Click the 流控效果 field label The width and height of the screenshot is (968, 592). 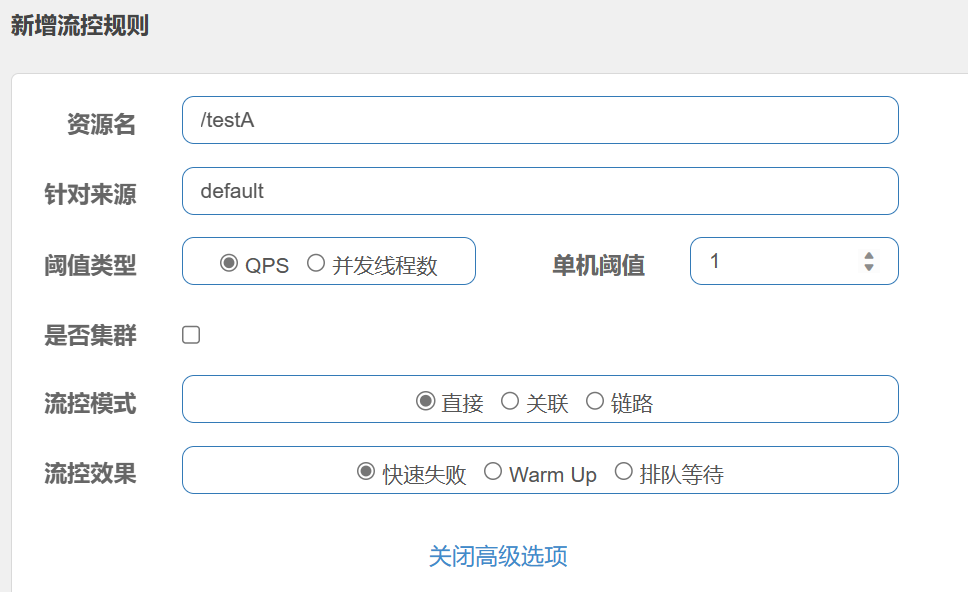pos(90,473)
